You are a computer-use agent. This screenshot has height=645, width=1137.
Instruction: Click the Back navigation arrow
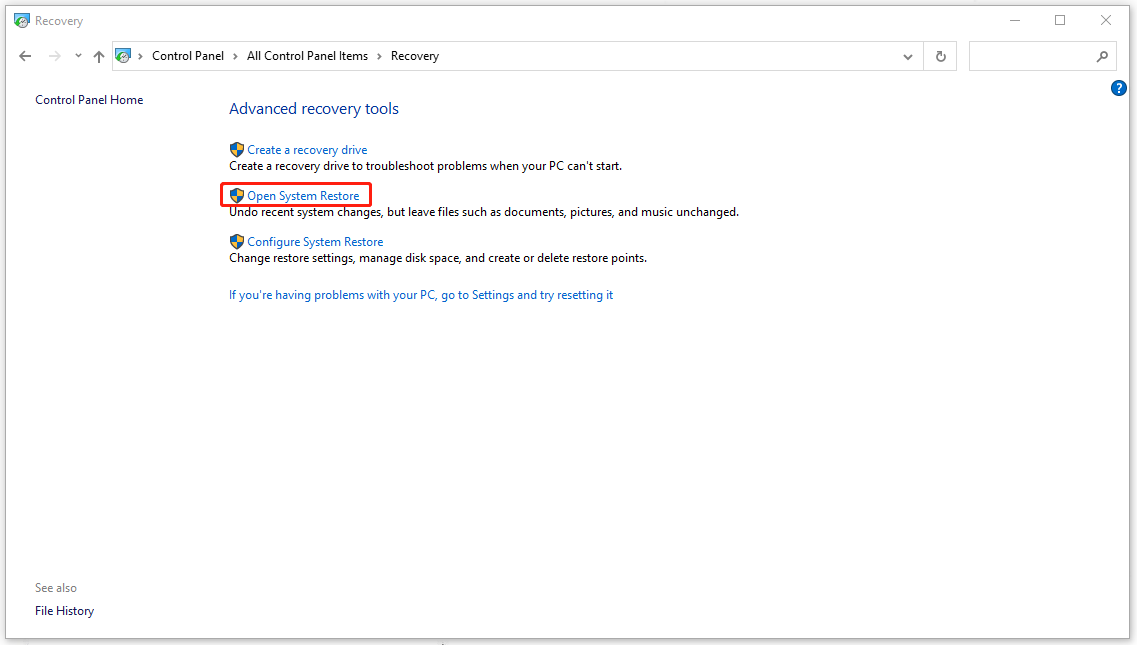(25, 56)
